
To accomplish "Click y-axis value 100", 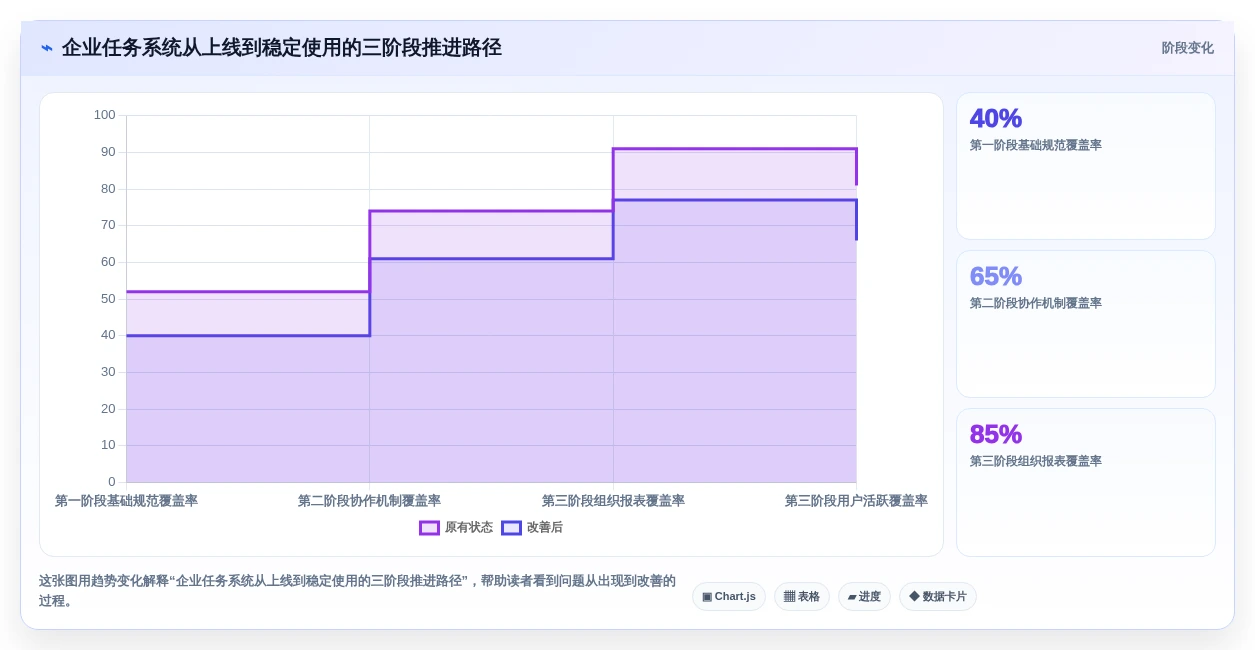I will 105,115.
